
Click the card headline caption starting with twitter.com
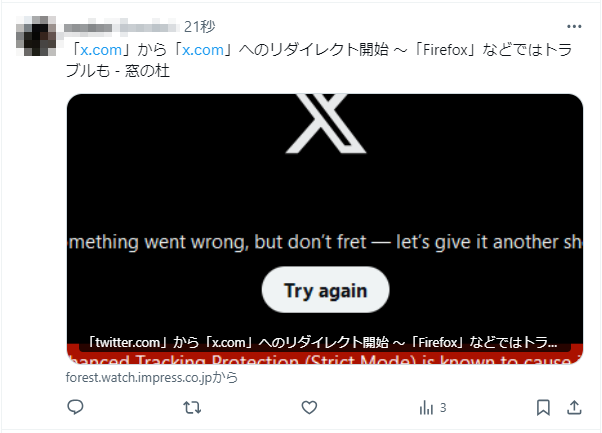tap(323, 342)
